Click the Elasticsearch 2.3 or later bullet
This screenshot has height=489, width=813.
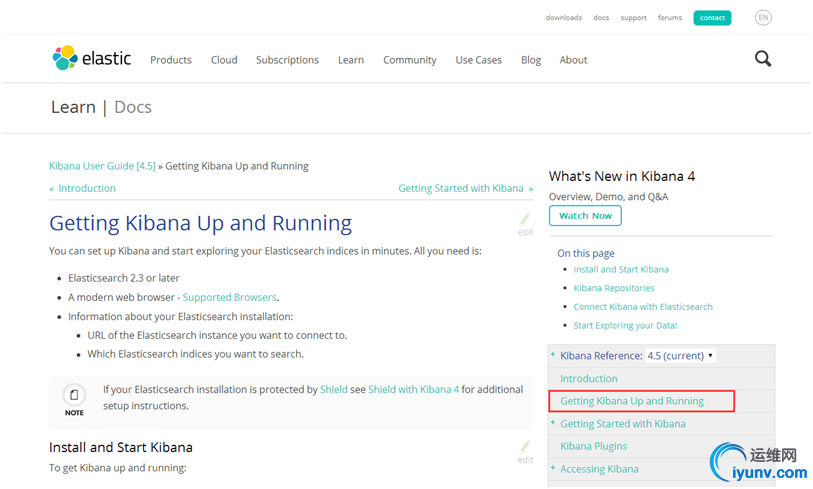(123, 278)
